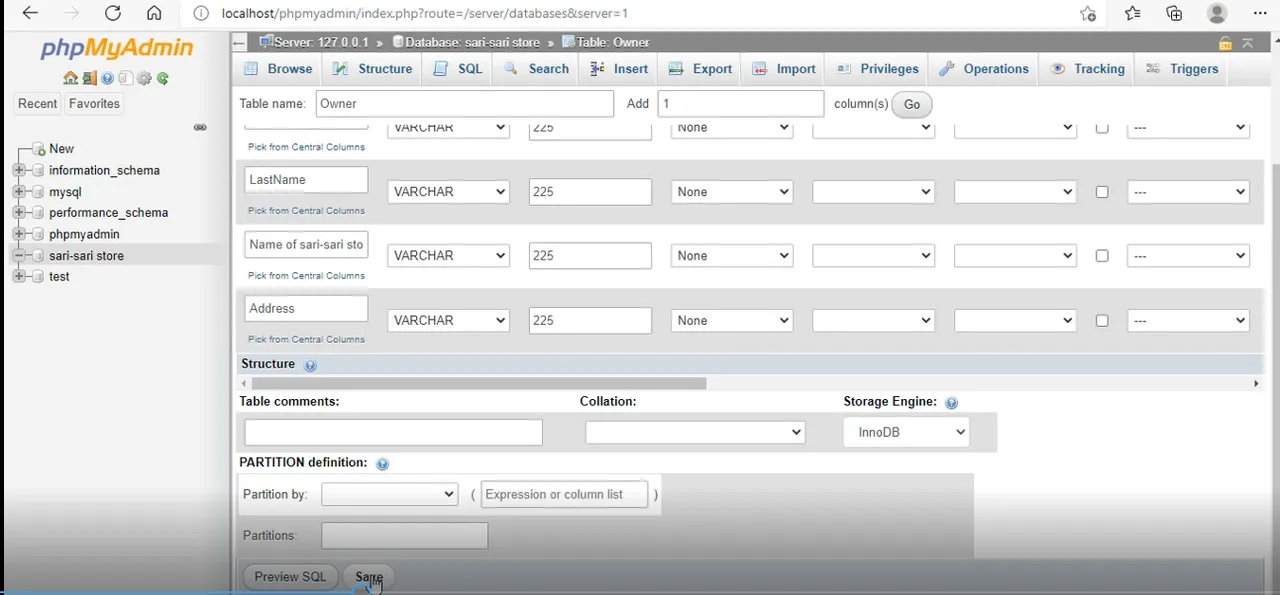Click right arrow of horizontal scrollbar
The height and width of the screenshot is (595, 1280).
pos(1257,383)
